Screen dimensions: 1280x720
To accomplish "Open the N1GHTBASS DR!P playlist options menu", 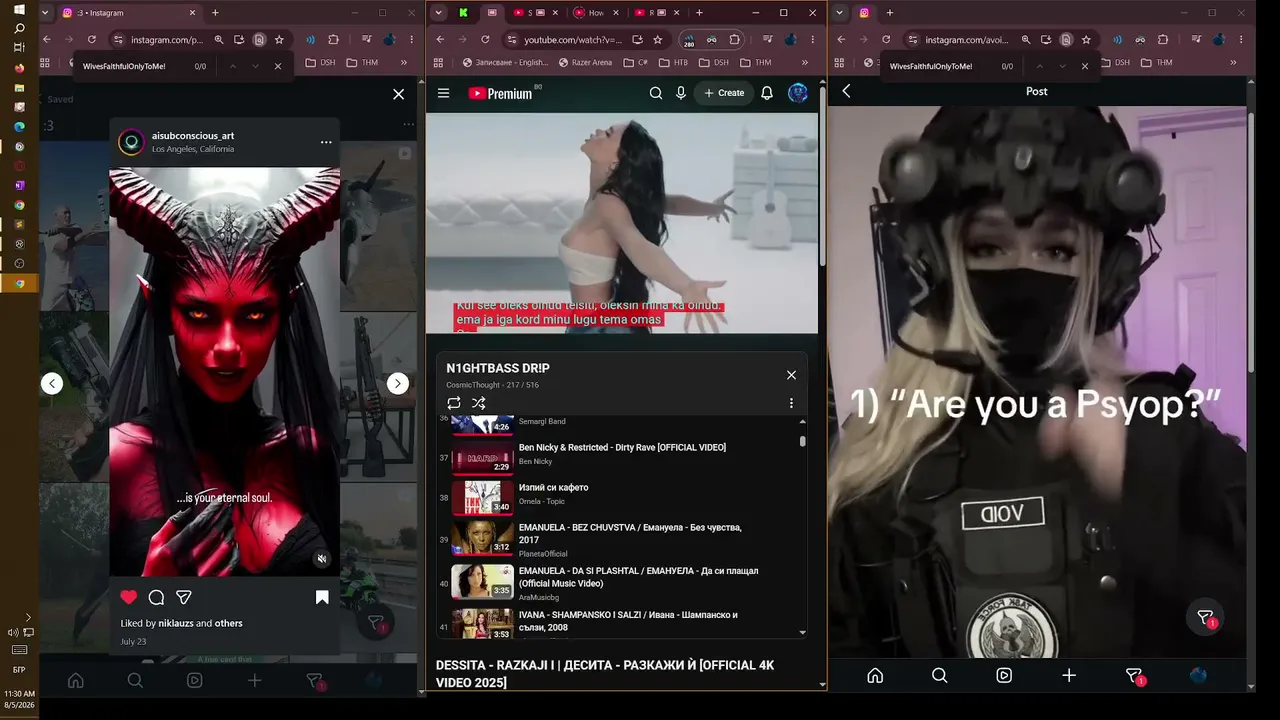I will point(791,403).
